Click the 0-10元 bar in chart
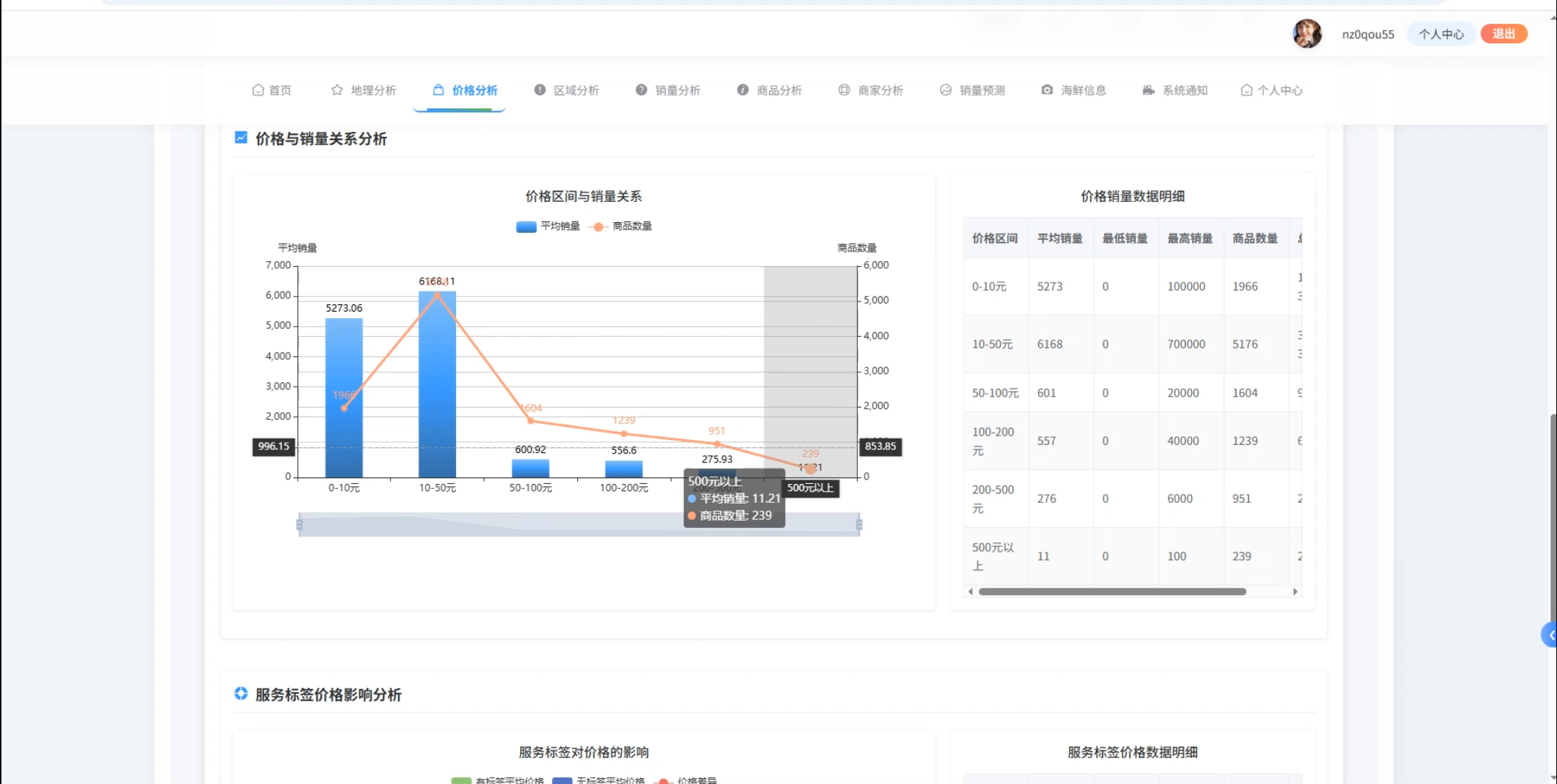The width and height of the screenshot is (1557, 784). point(344,397)
